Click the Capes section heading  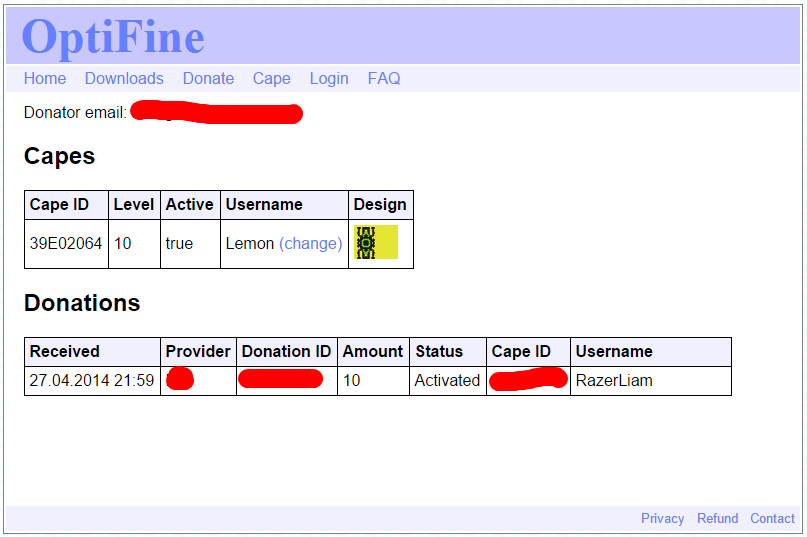click(x=59, y=156)
